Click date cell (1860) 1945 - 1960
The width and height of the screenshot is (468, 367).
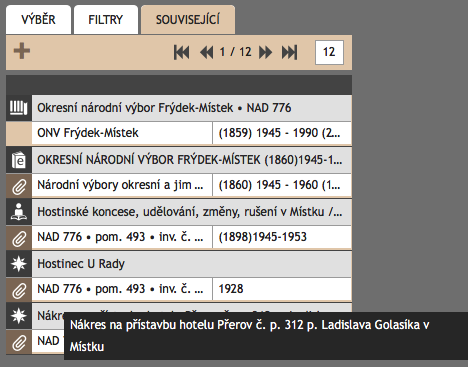[x=282, y=185]
